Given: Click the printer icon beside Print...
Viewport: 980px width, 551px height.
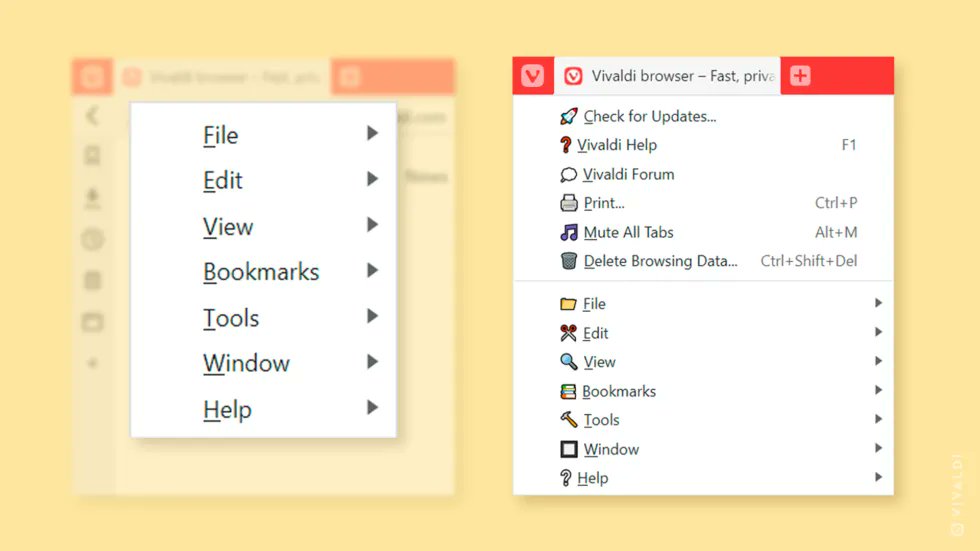Looking at the screenshot, I should 569,203.
